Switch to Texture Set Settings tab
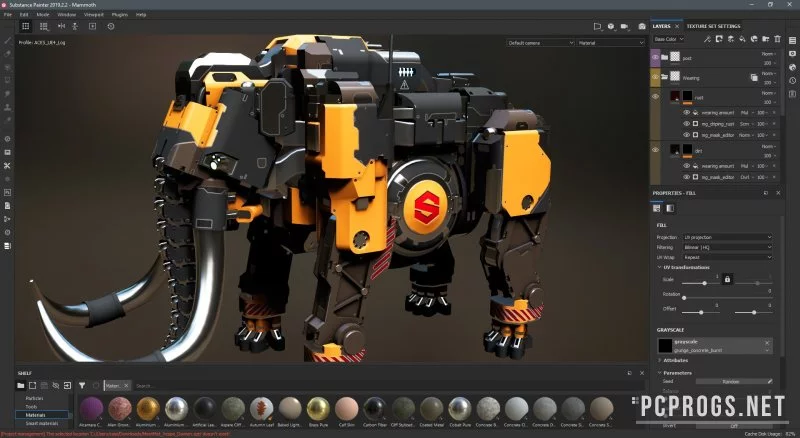 pos(713,26)
